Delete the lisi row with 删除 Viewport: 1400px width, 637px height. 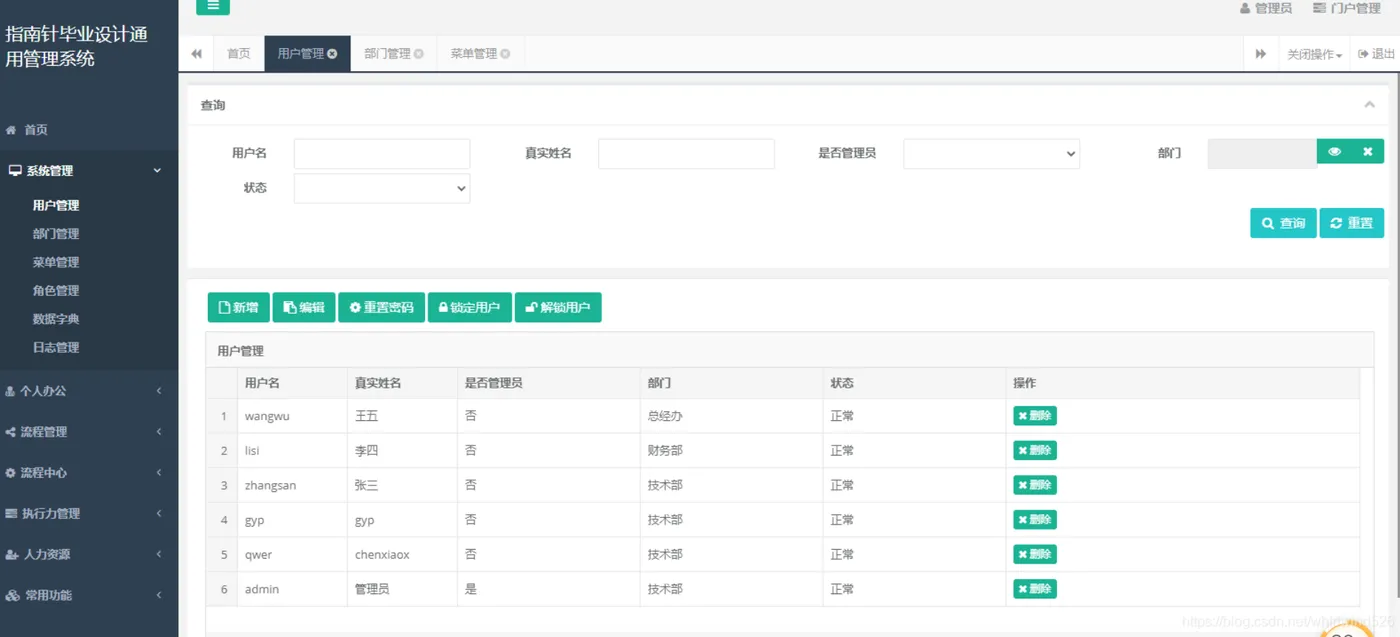[x=1034, y=450]
